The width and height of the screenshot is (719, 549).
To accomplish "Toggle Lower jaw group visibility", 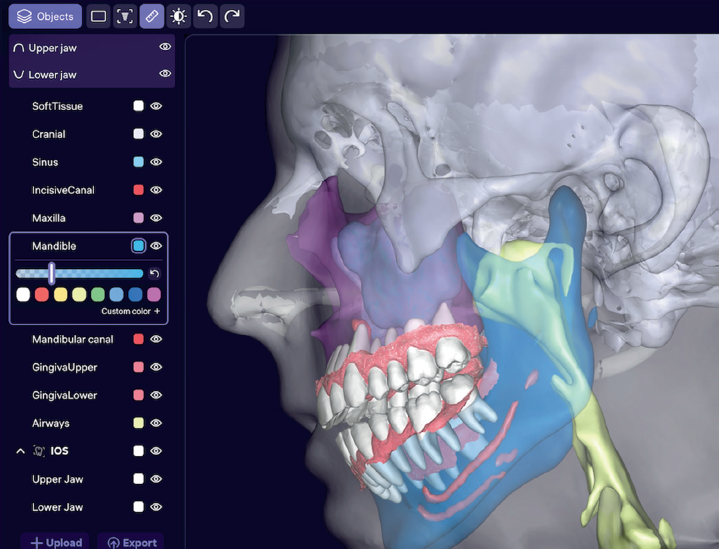I will pyautogui.click(x=165, y=73).
